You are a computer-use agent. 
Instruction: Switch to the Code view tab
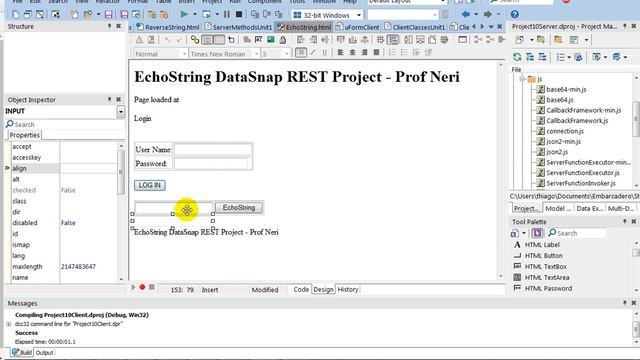pos(301,289)
